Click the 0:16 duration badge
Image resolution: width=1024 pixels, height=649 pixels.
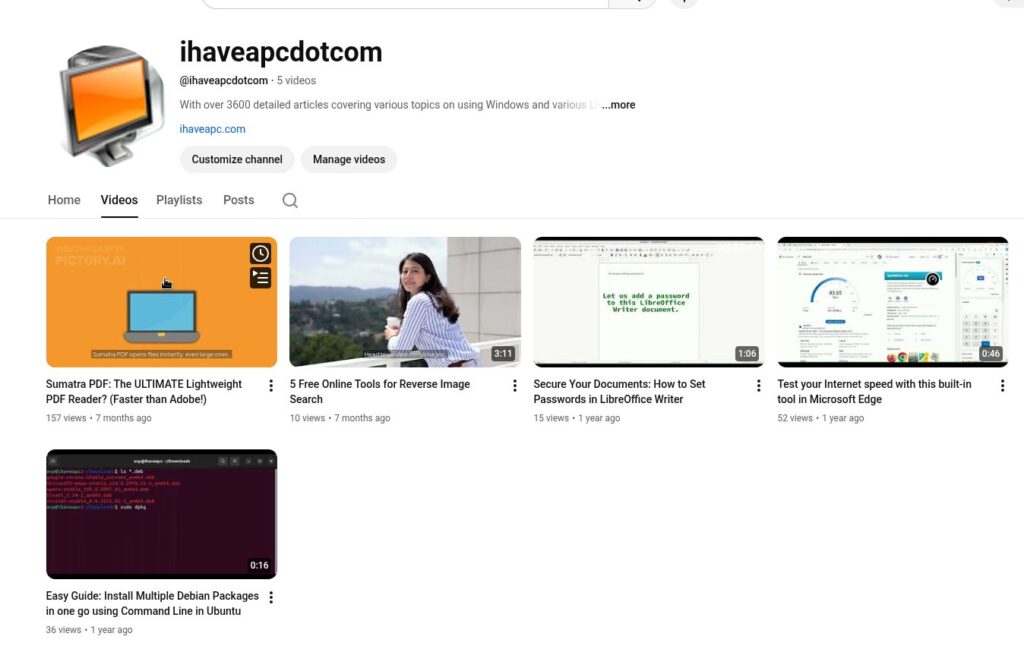click(x=259, y=565)
